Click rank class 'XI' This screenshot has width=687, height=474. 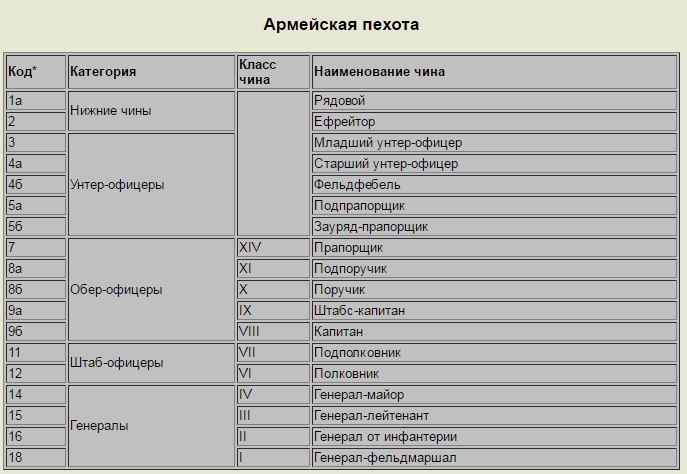[x=273, y=269]
